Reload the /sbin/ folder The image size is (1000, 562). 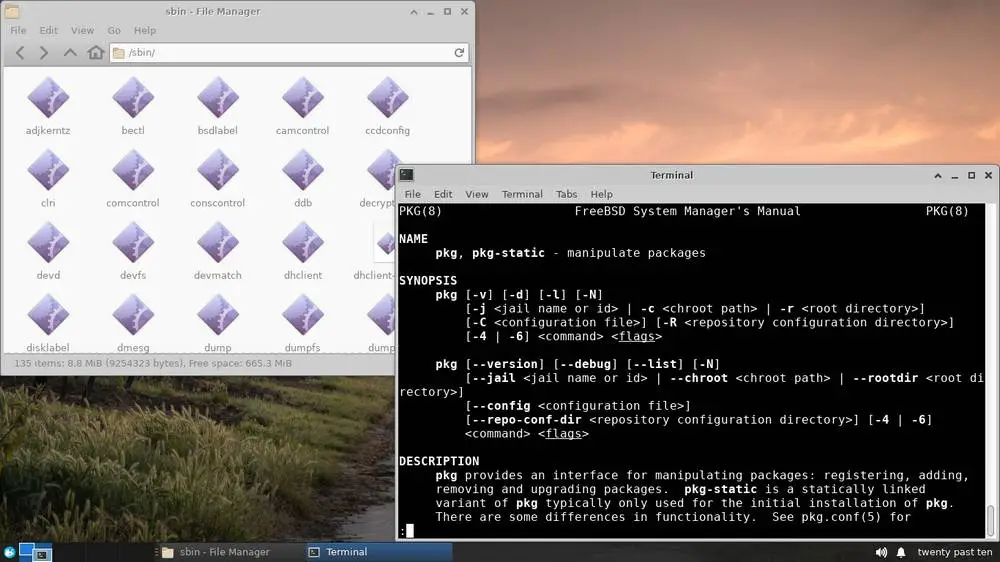459,52
